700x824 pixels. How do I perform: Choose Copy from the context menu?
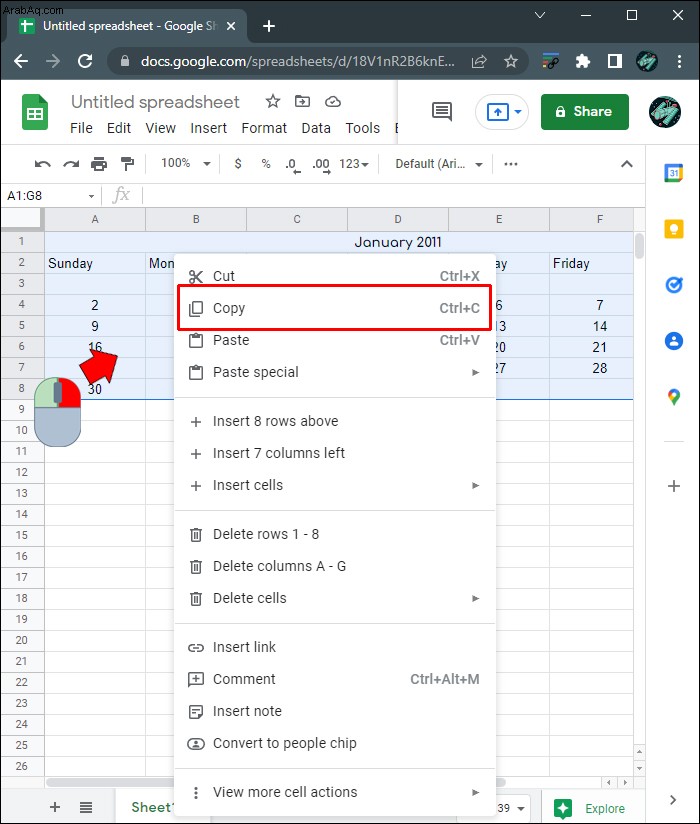335,308
